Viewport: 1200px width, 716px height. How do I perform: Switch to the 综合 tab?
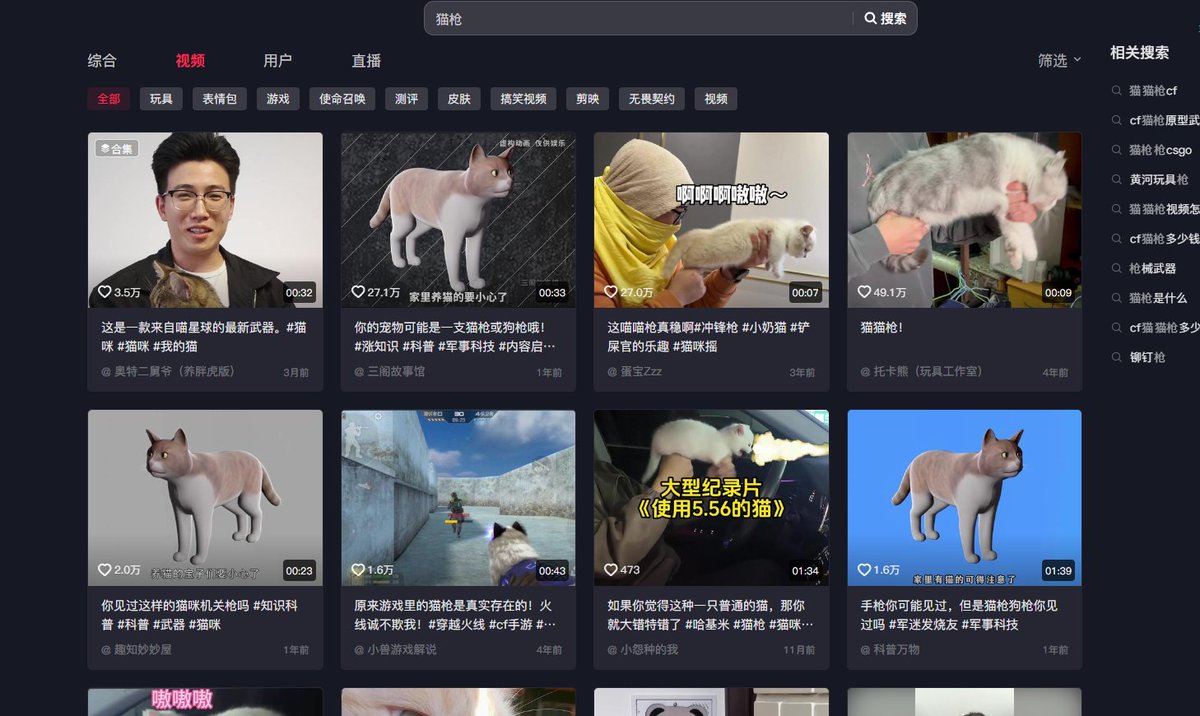[102, 60]
